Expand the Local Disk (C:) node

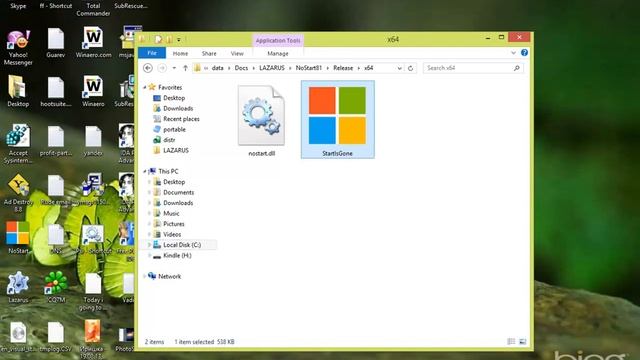tap(149, 245)
